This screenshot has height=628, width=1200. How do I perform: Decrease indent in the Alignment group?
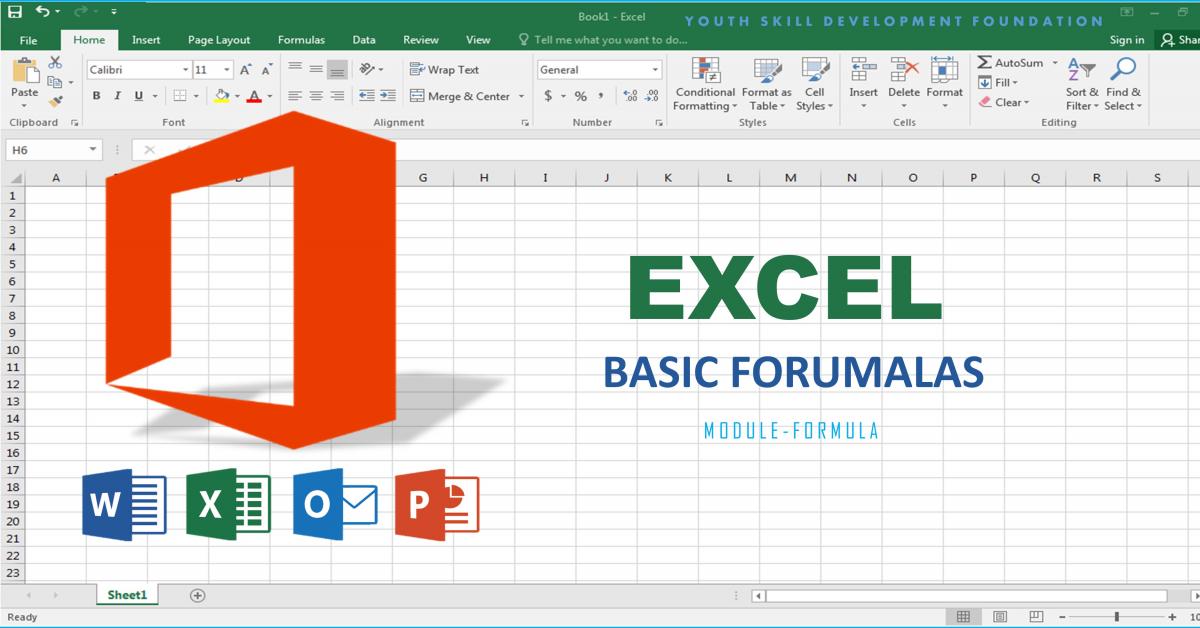[366, 96]
